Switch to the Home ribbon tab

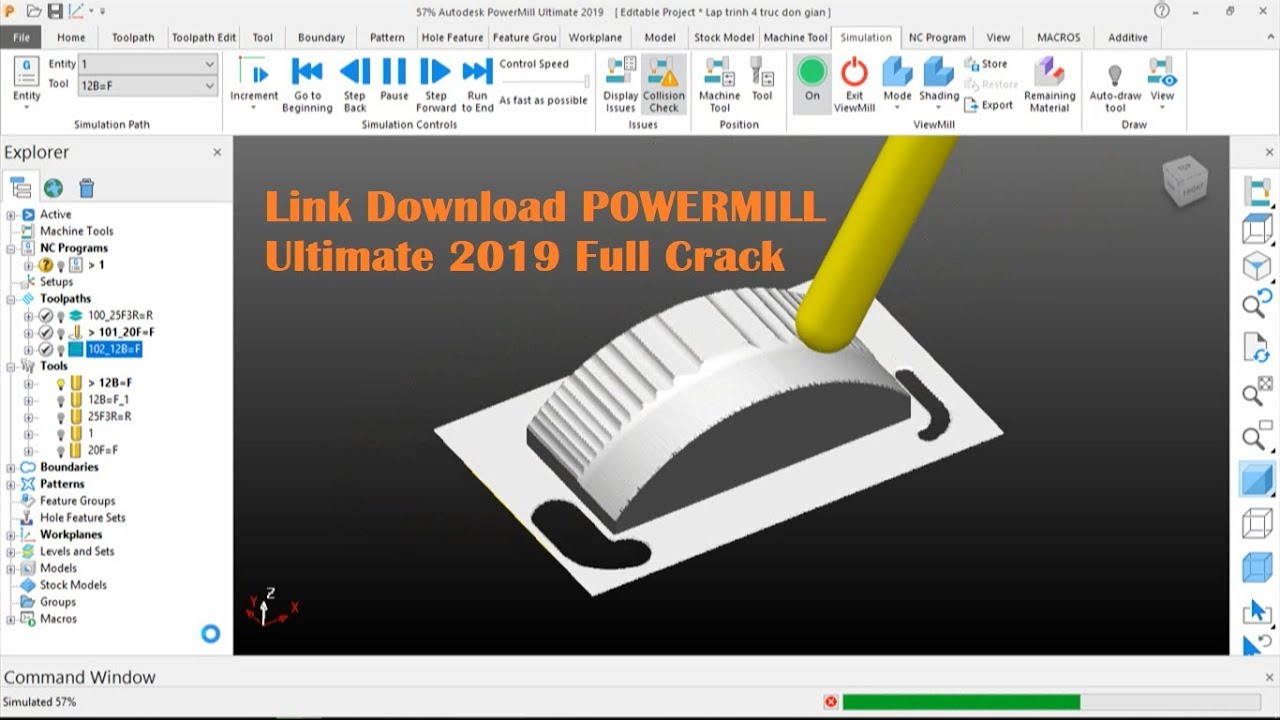71,38
